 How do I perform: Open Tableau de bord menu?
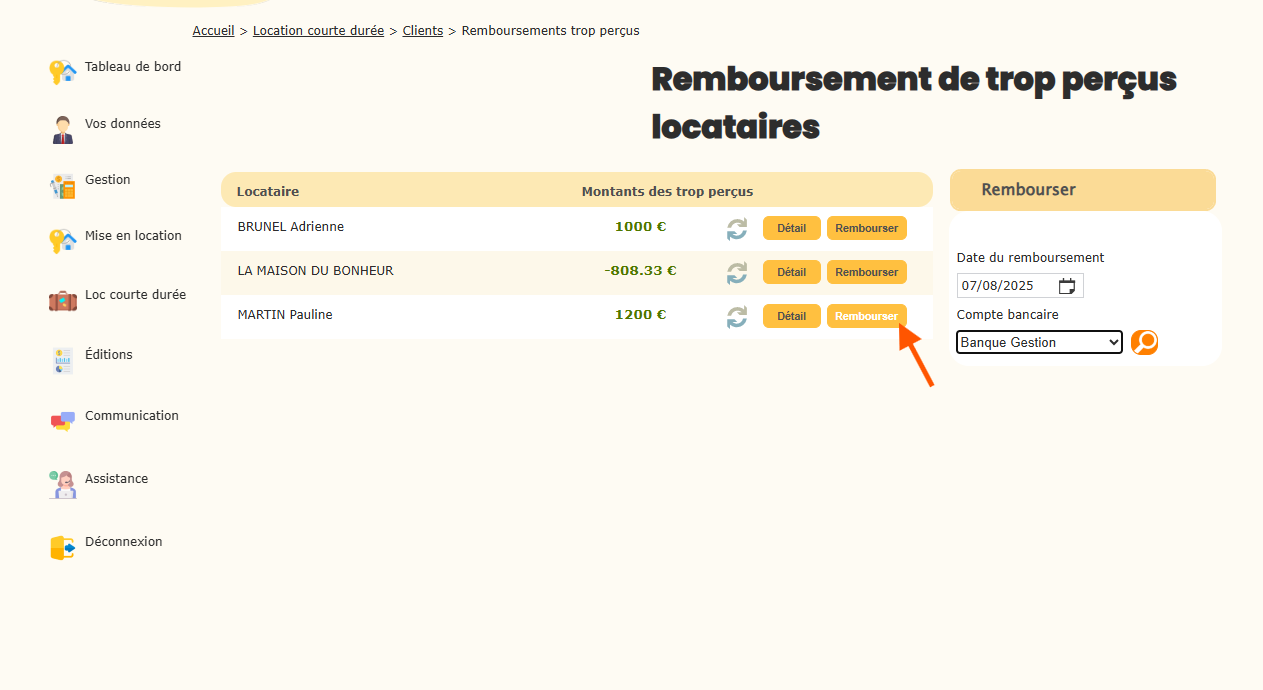point(133,67)
